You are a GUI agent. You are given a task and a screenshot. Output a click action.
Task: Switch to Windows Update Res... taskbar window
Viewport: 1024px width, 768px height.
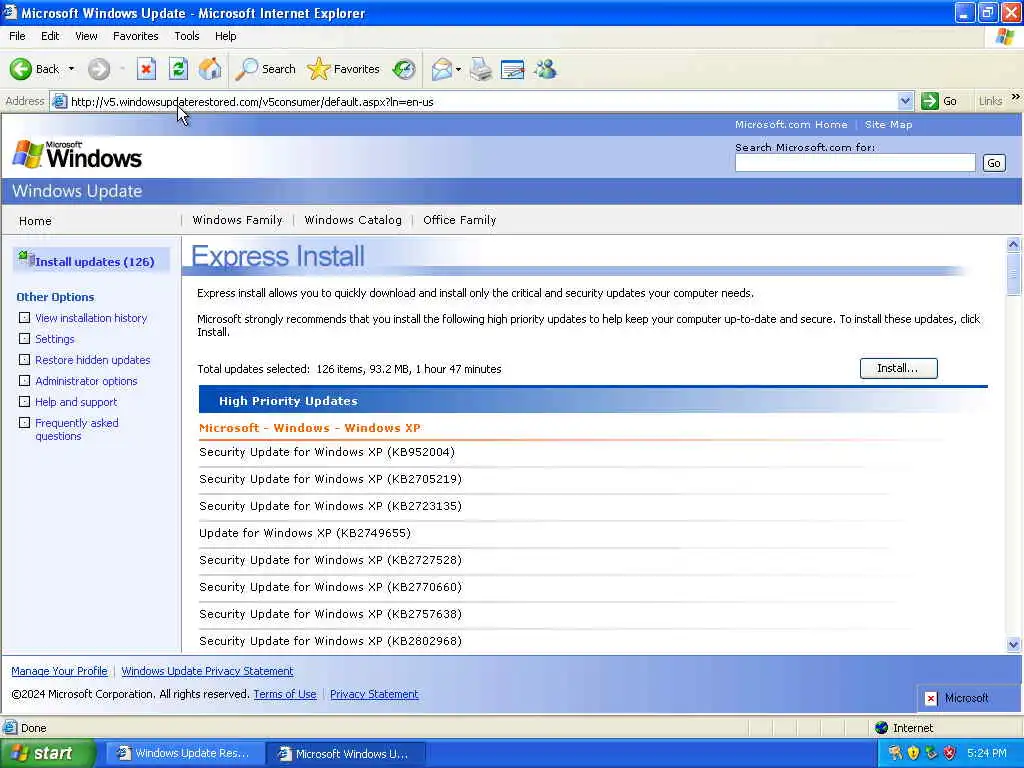click(x=185, y=754)
